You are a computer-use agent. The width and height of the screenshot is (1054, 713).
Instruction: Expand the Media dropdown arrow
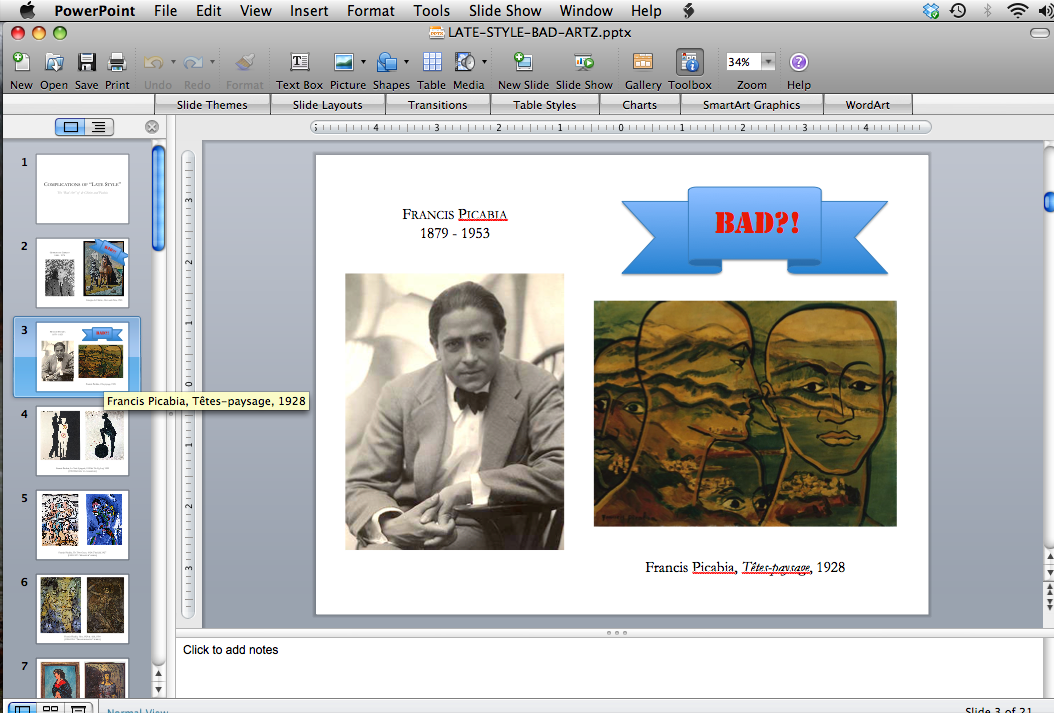point(484,62)
